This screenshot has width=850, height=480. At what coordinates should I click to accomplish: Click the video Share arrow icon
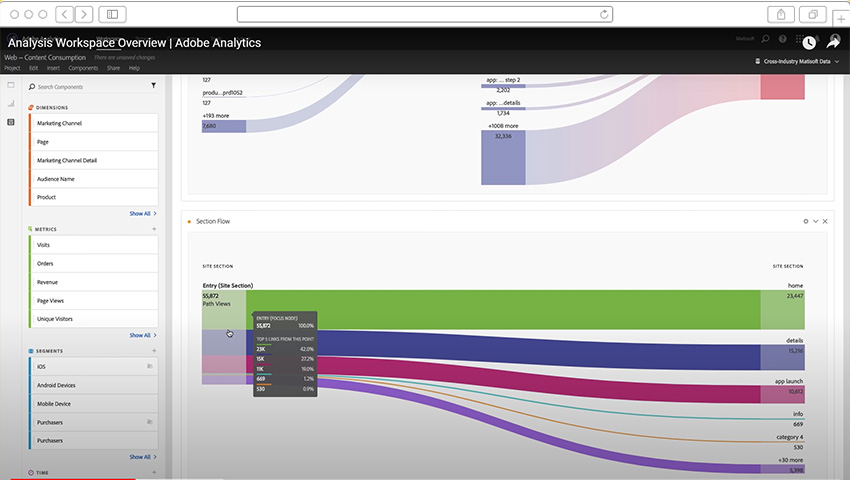tap(833, 42)
